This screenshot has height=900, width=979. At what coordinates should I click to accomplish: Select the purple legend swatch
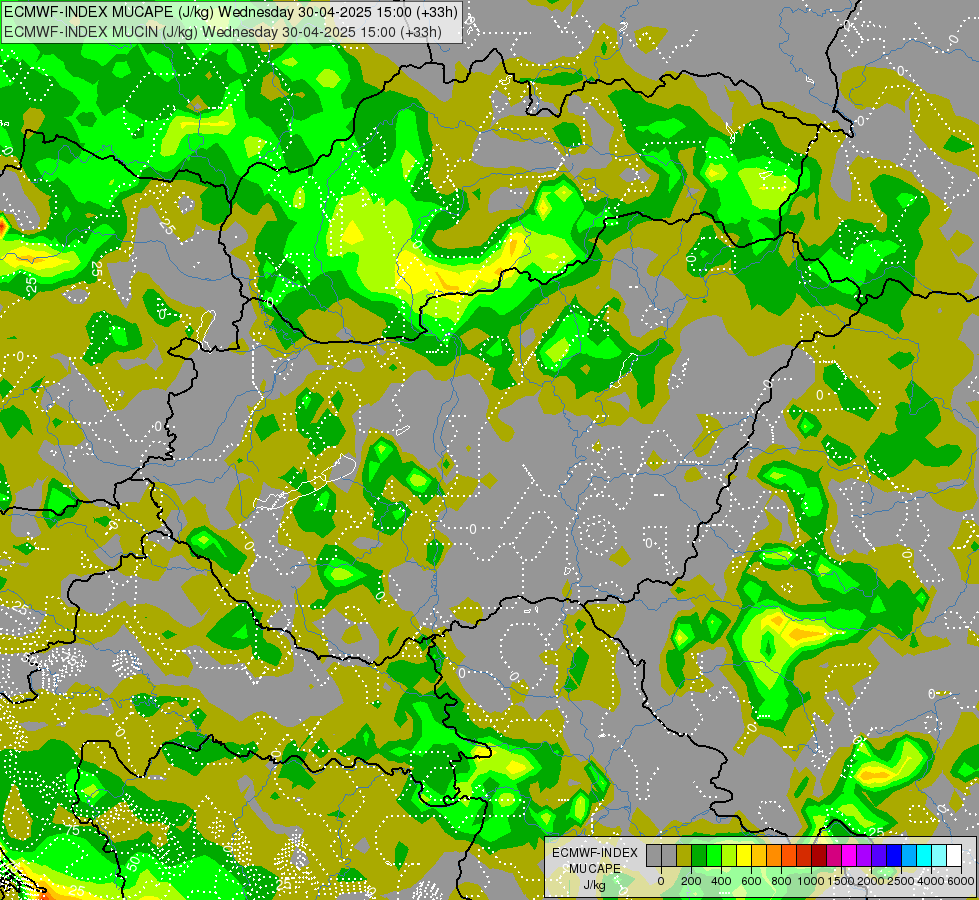865,855
